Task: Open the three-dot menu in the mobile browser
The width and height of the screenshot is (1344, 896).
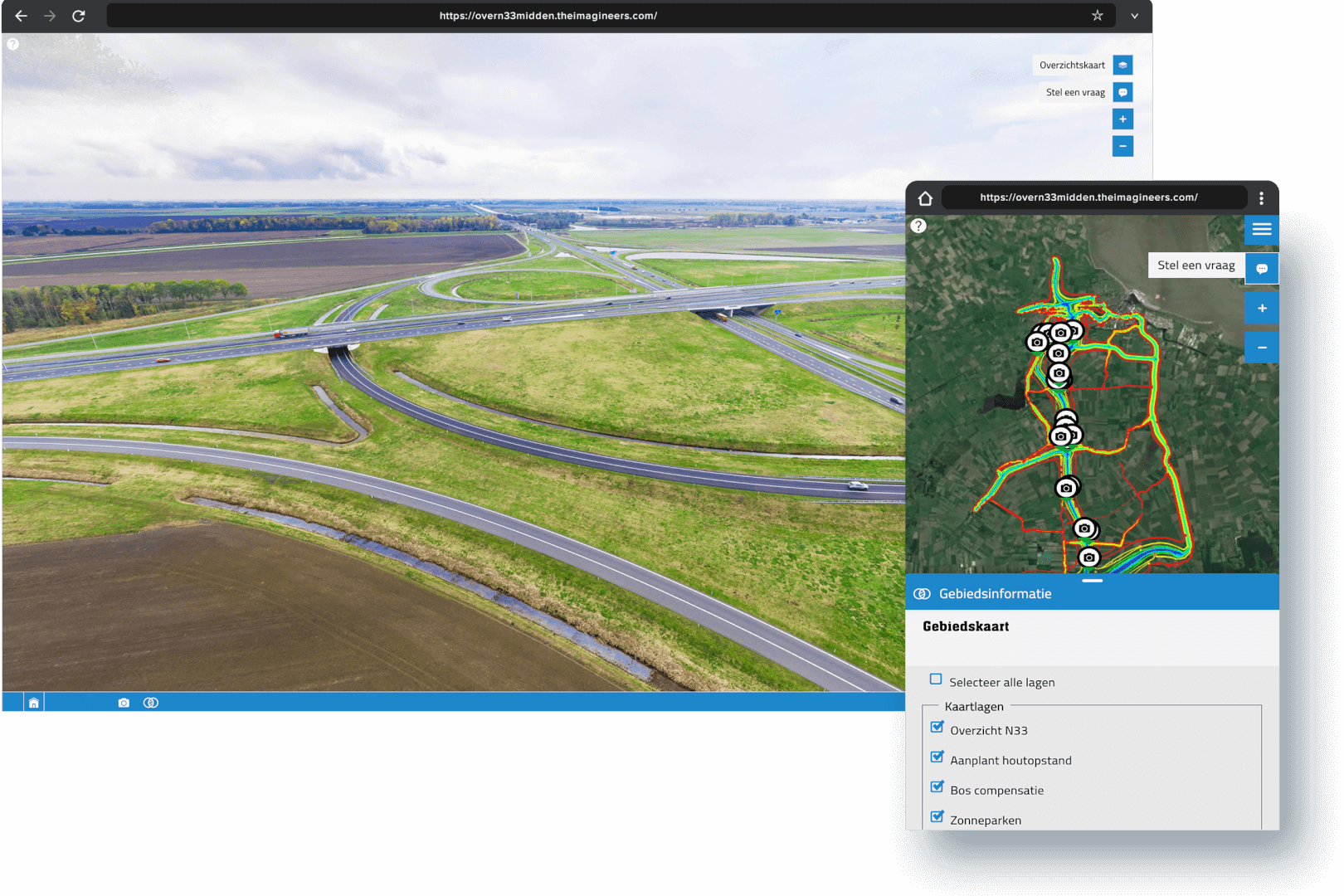Action: point(1261,197)
